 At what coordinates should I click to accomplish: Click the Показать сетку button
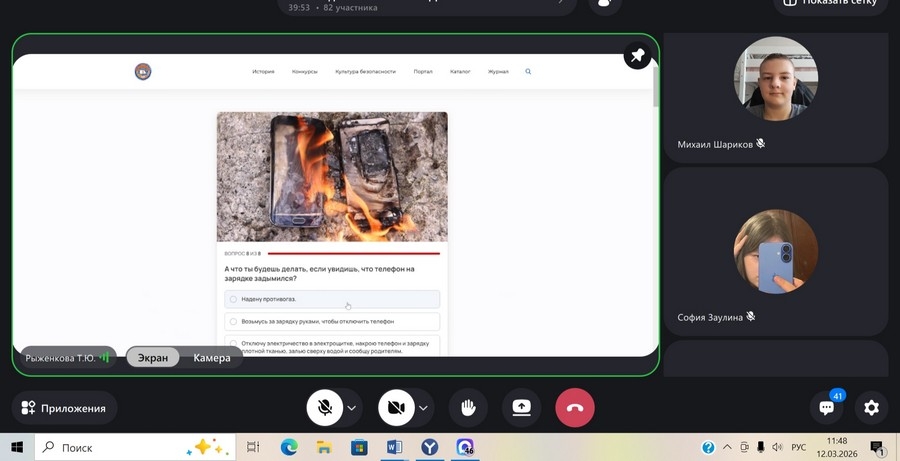(x=830, y=3)
